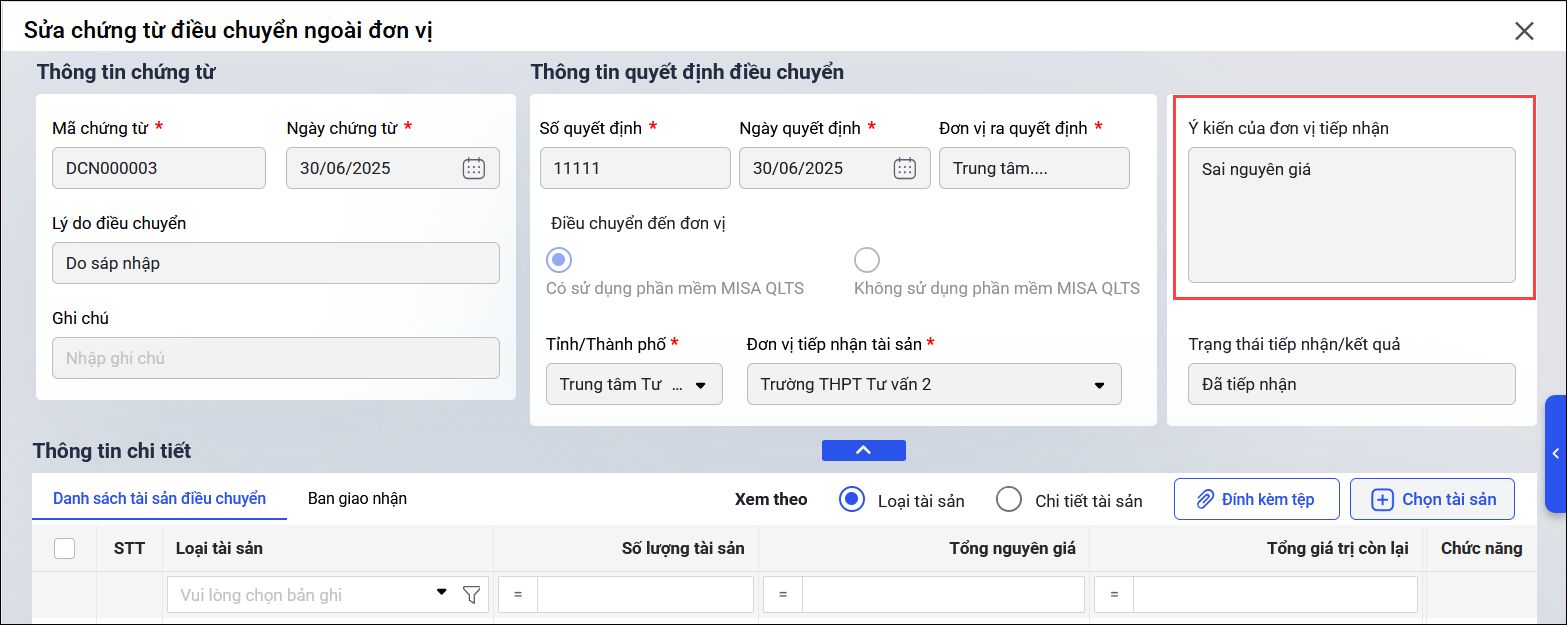This screenshot has width=1567, height=625.
Task: Tick the select-all checkbox in table header
Action: tap(64, 548)
